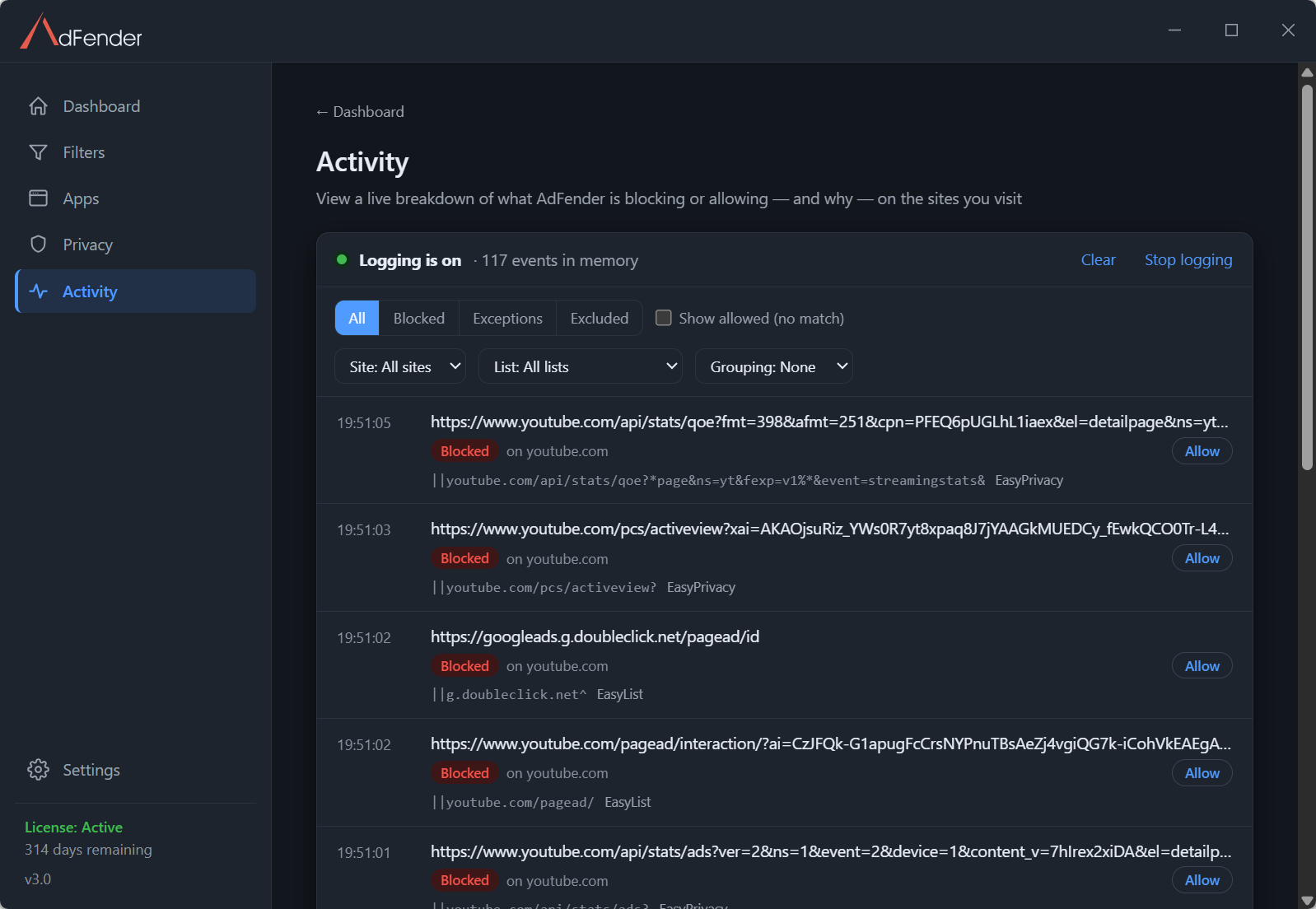Click Stop logging link
This screenshot has width=1316, height=909.
pos(1188,260)
